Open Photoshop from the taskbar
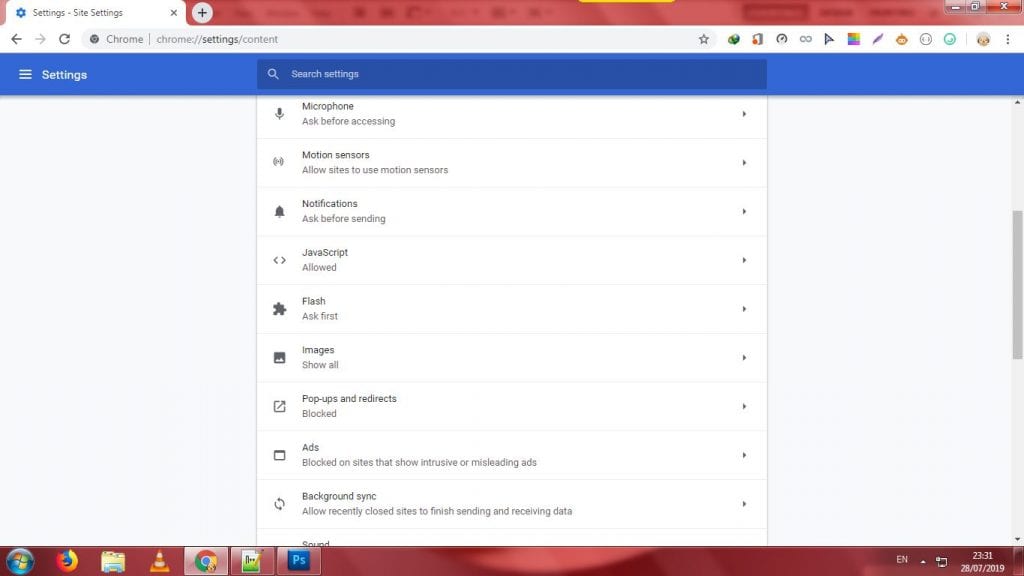This screenshot has width=1024, height=576. (299, 561)
